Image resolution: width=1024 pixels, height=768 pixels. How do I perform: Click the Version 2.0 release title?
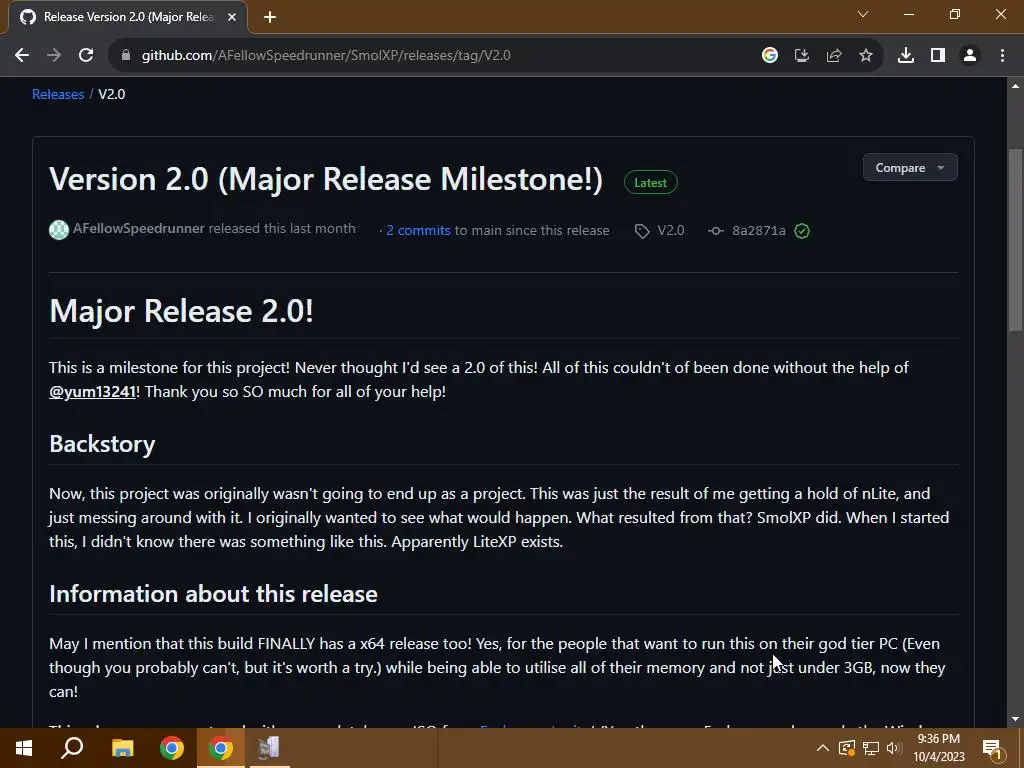click(x=326, y=180)
